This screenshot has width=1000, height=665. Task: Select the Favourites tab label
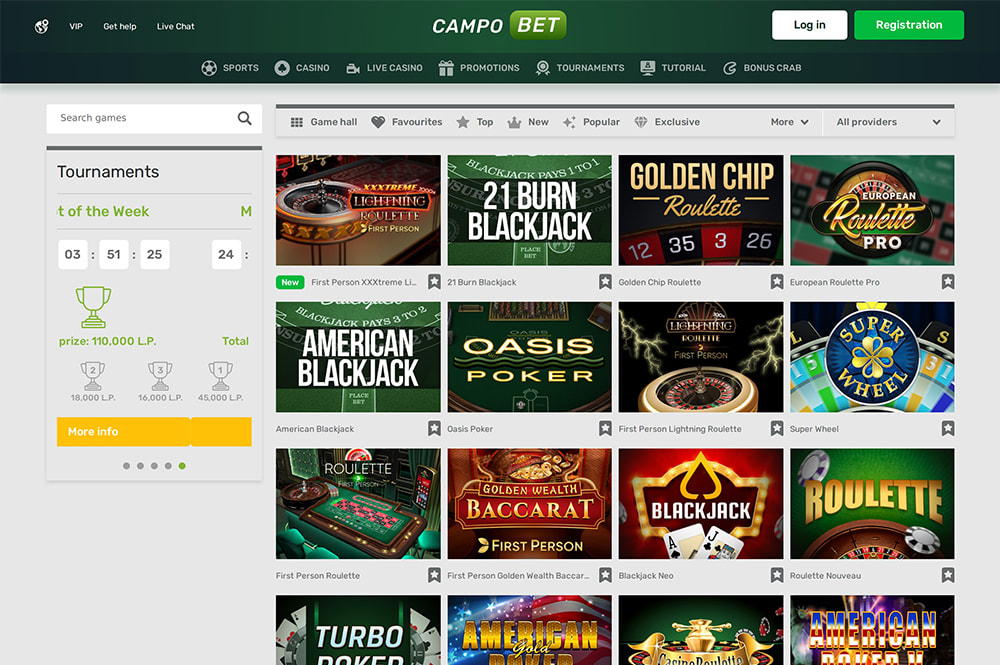coord(417,122)
